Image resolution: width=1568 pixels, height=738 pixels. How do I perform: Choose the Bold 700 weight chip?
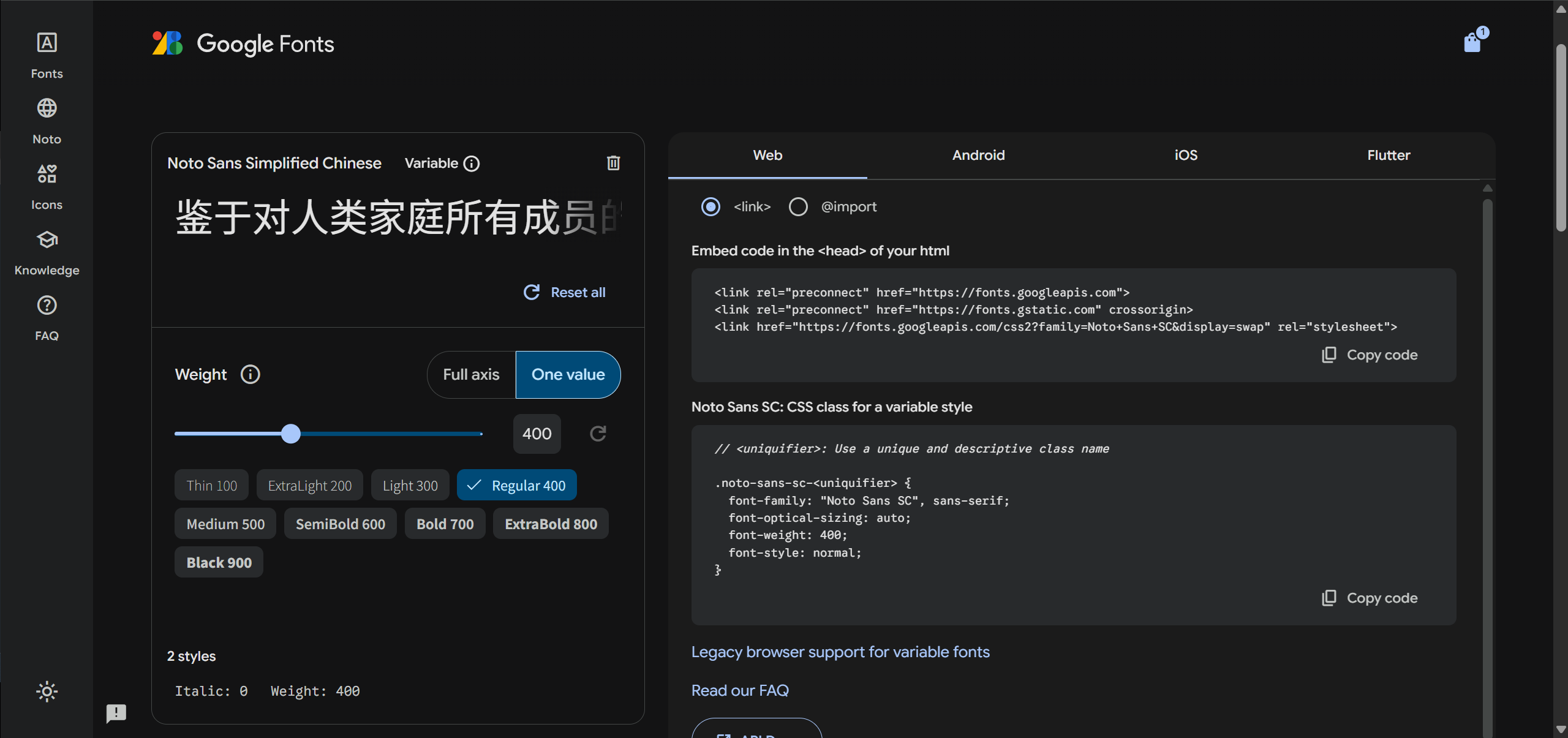[445, 524]
